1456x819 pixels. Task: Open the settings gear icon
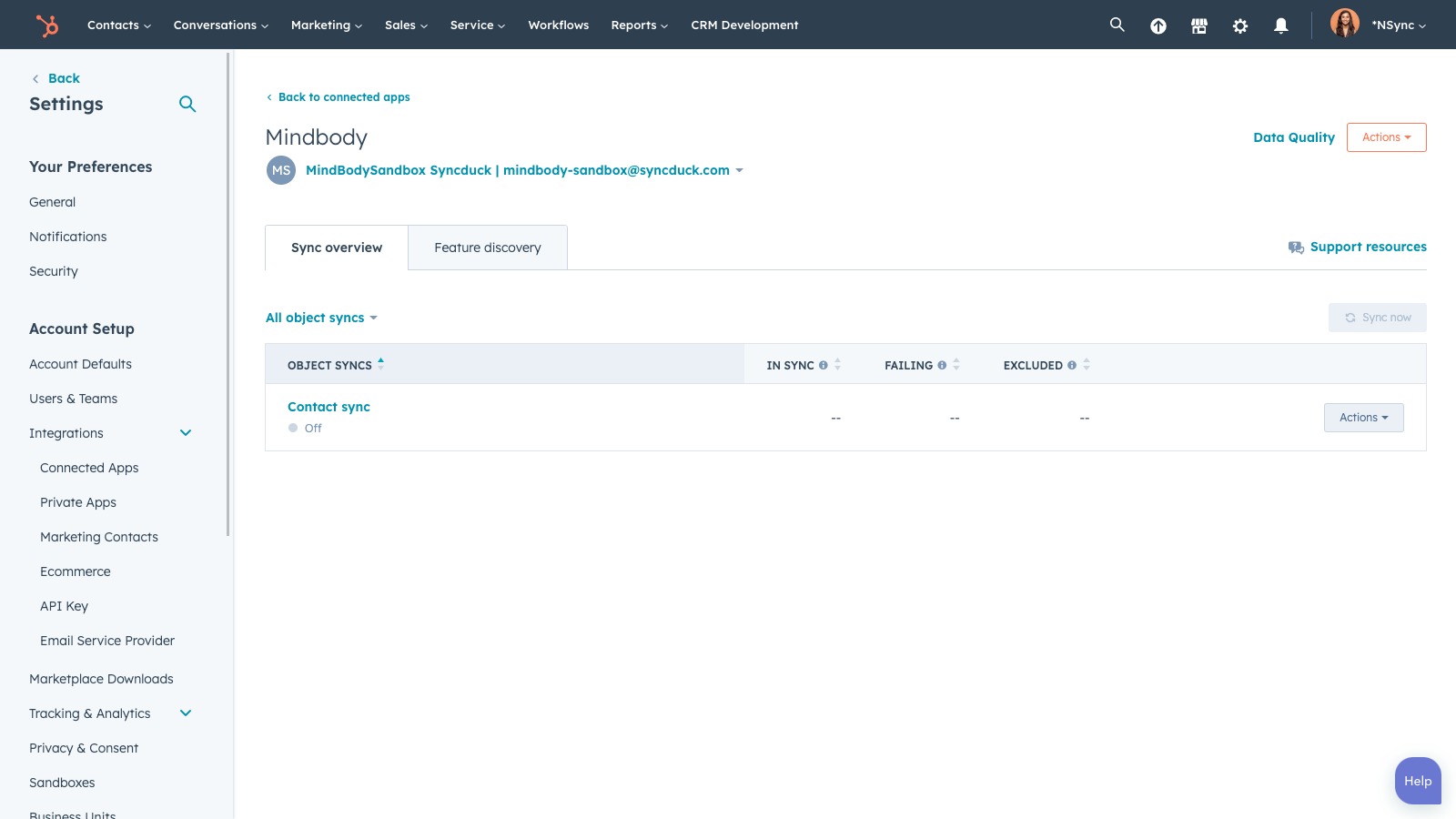pyautogui.click(x=1239, y=25)
